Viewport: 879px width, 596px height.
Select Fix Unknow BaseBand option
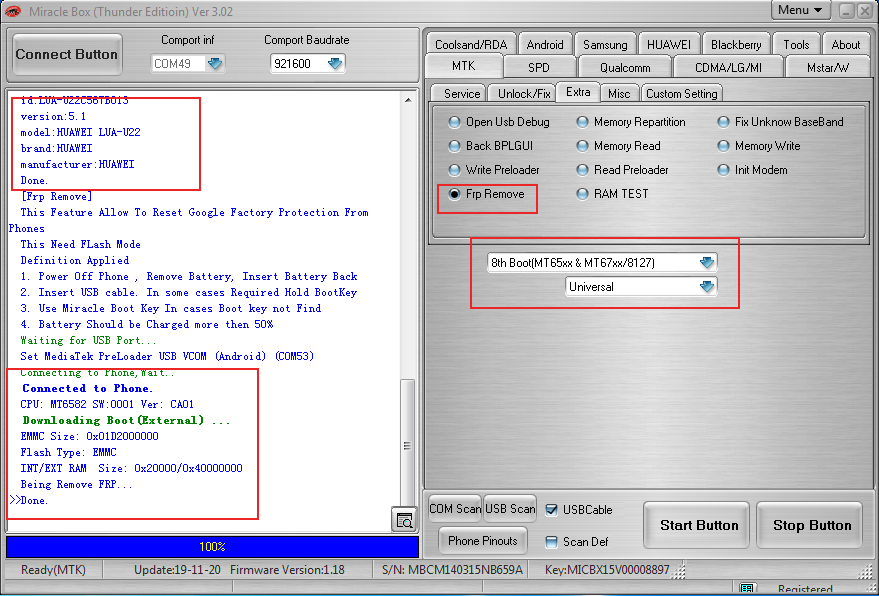click(x=781, y=122)
